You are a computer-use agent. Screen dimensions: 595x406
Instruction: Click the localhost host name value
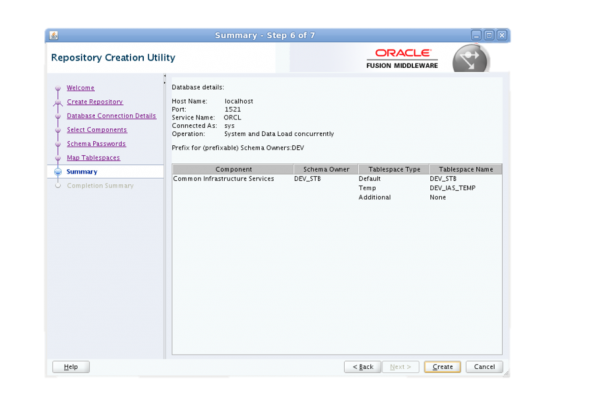point(239,101)
